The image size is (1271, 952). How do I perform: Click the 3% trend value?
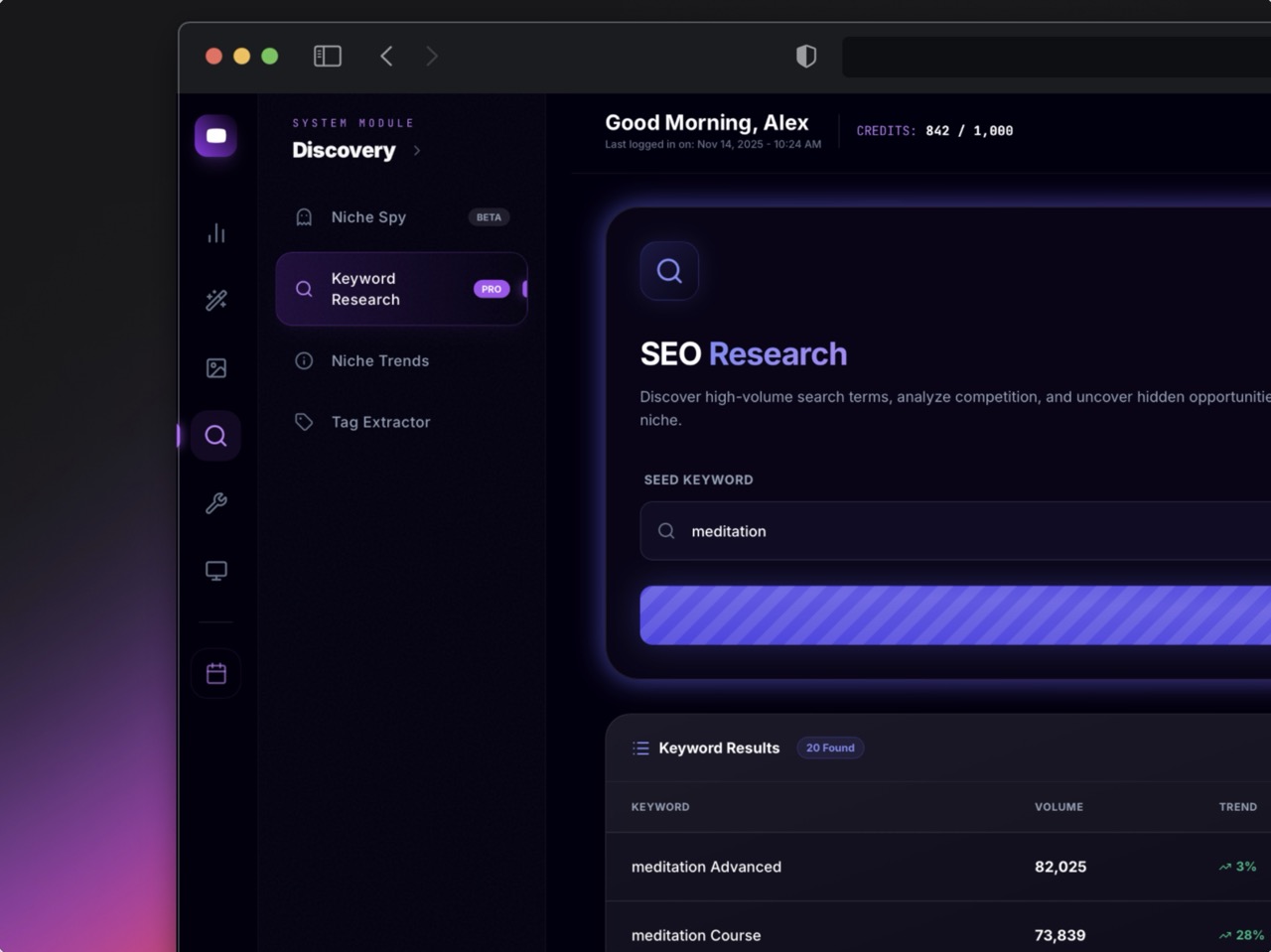coord(1238,867)
